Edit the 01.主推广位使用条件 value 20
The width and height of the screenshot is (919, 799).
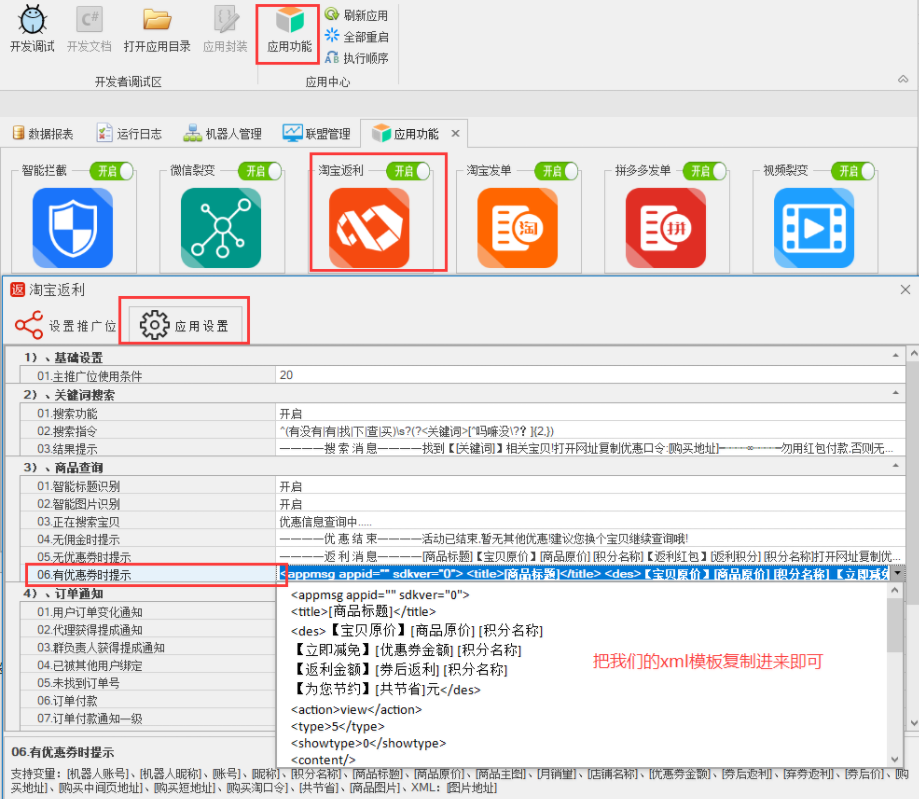[x=590, y=375]
